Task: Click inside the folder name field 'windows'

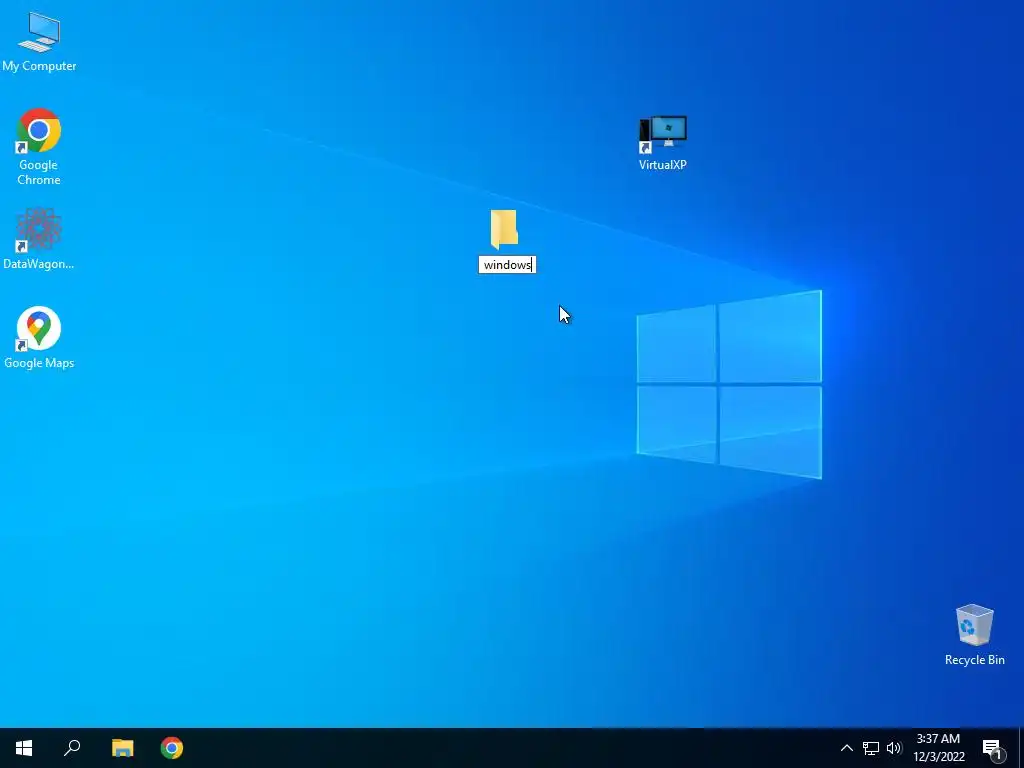Action: (x=507, y=264)
